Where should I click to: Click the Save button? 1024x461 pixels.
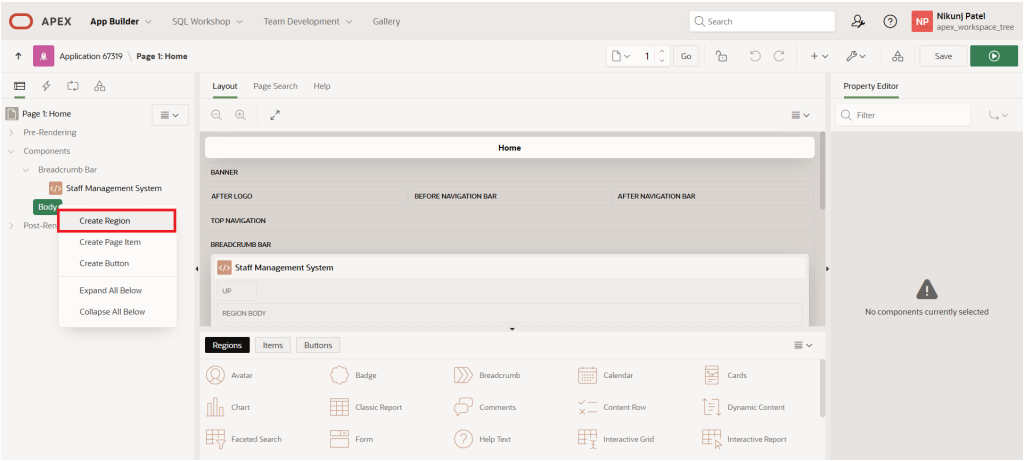click(x=942, y=56)
